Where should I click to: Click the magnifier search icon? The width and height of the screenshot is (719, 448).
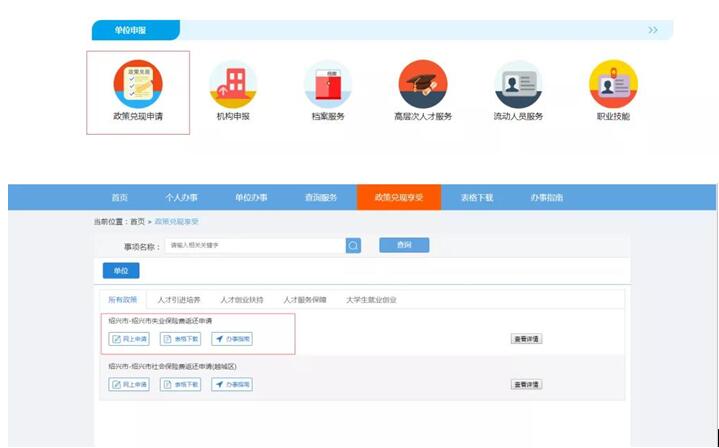pos(353,245)
